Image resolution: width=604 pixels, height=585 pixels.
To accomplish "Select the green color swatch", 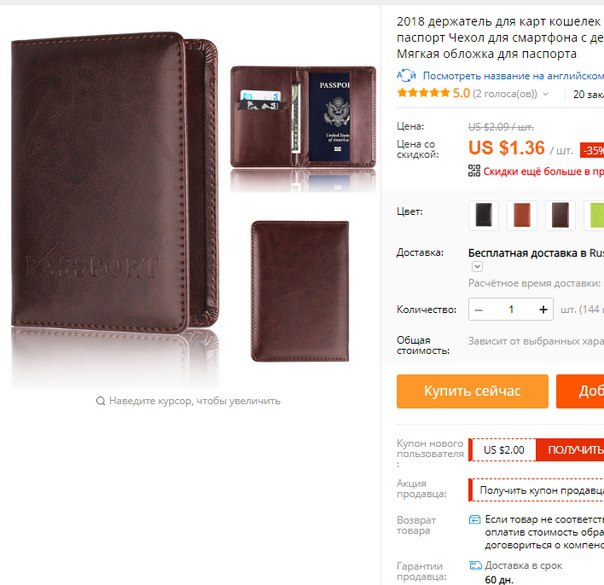I will coord(594,215).
